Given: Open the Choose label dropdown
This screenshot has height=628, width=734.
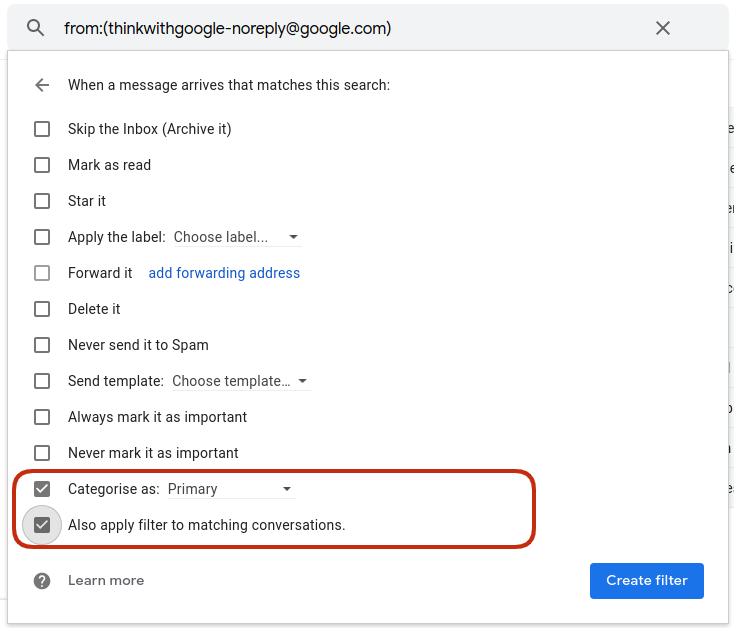Looking at the screenshot, I should coord(237,237).
